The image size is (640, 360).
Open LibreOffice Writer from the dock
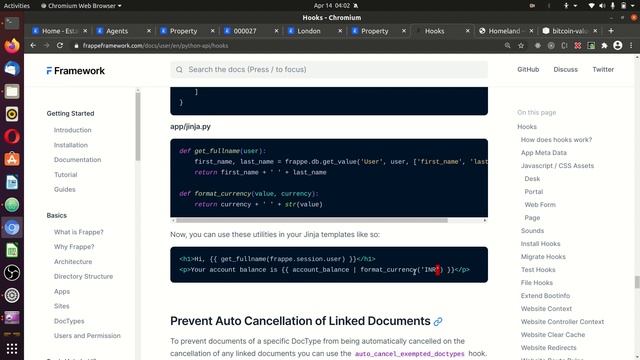[12, 182]
